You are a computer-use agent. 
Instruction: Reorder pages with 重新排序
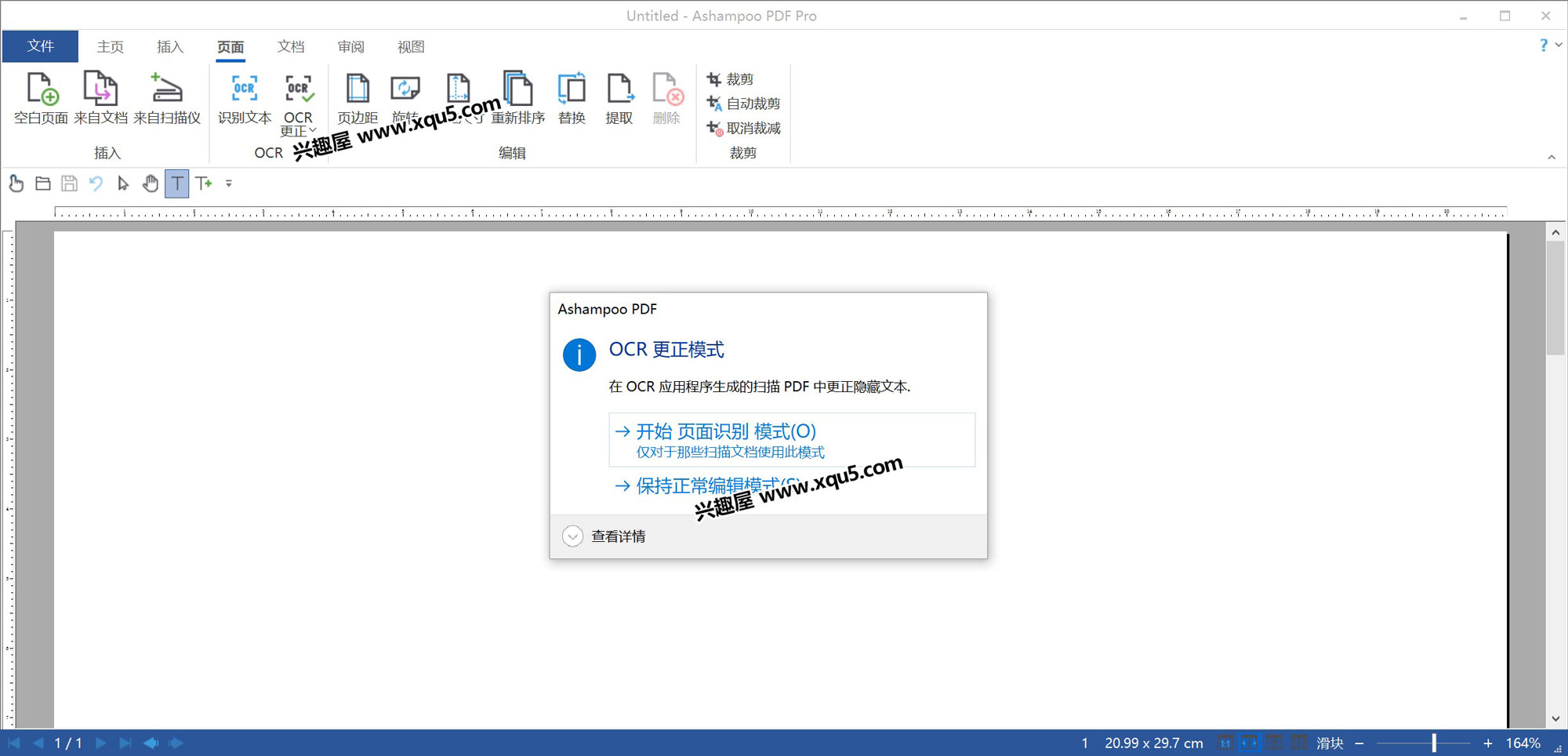click(x=518, y=98)
